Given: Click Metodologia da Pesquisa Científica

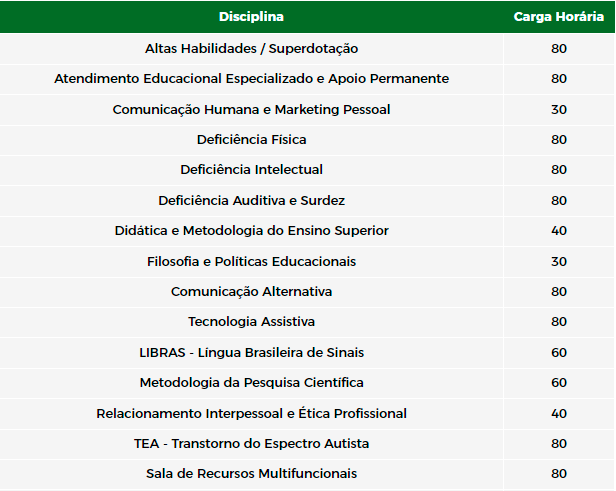Looking at the screenshot, I should (251, 383).
